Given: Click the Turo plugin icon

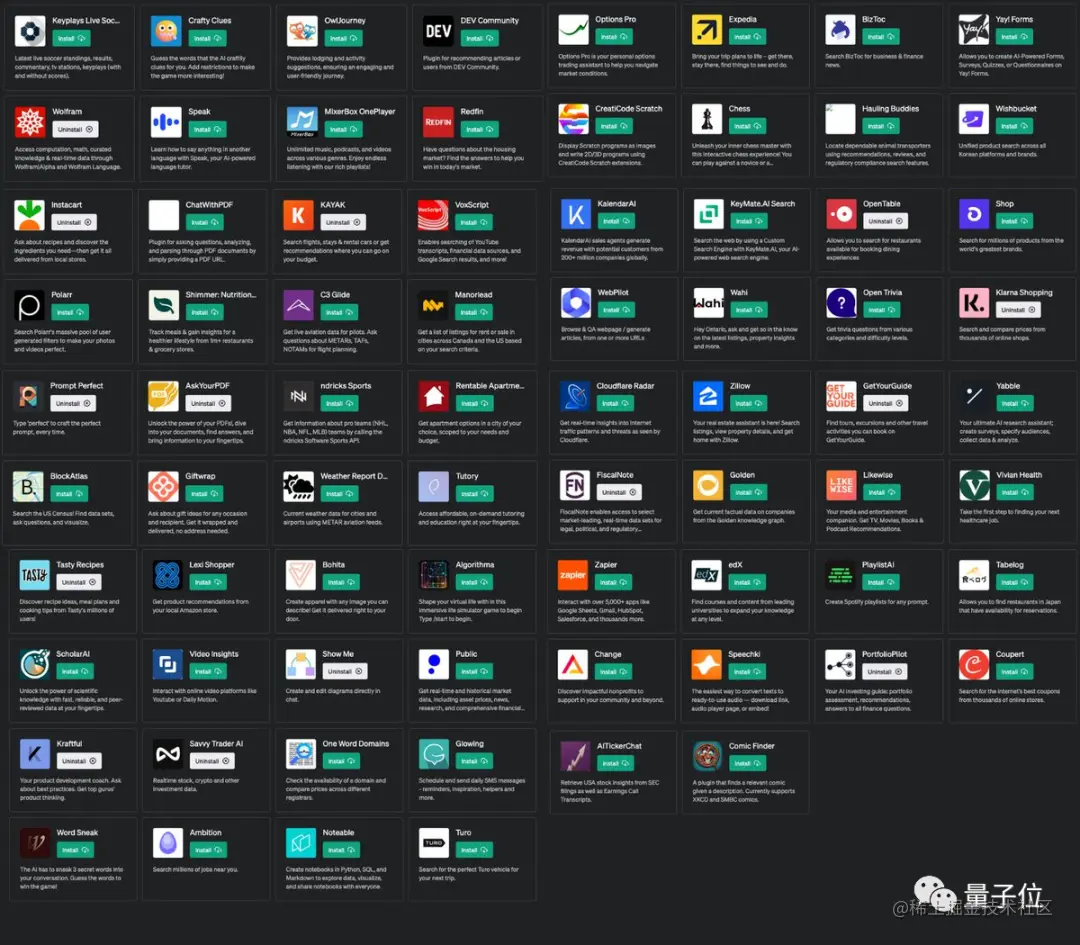Looking at the screenshot, I should [x=433, y=843].
